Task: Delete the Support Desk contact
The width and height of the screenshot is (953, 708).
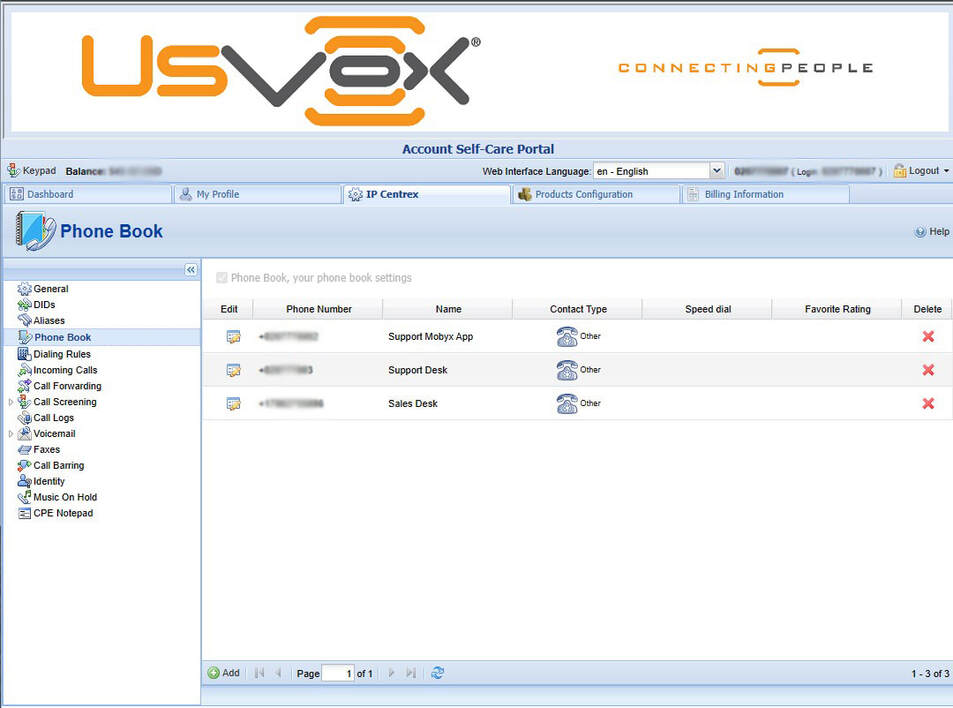Action: 928,370
